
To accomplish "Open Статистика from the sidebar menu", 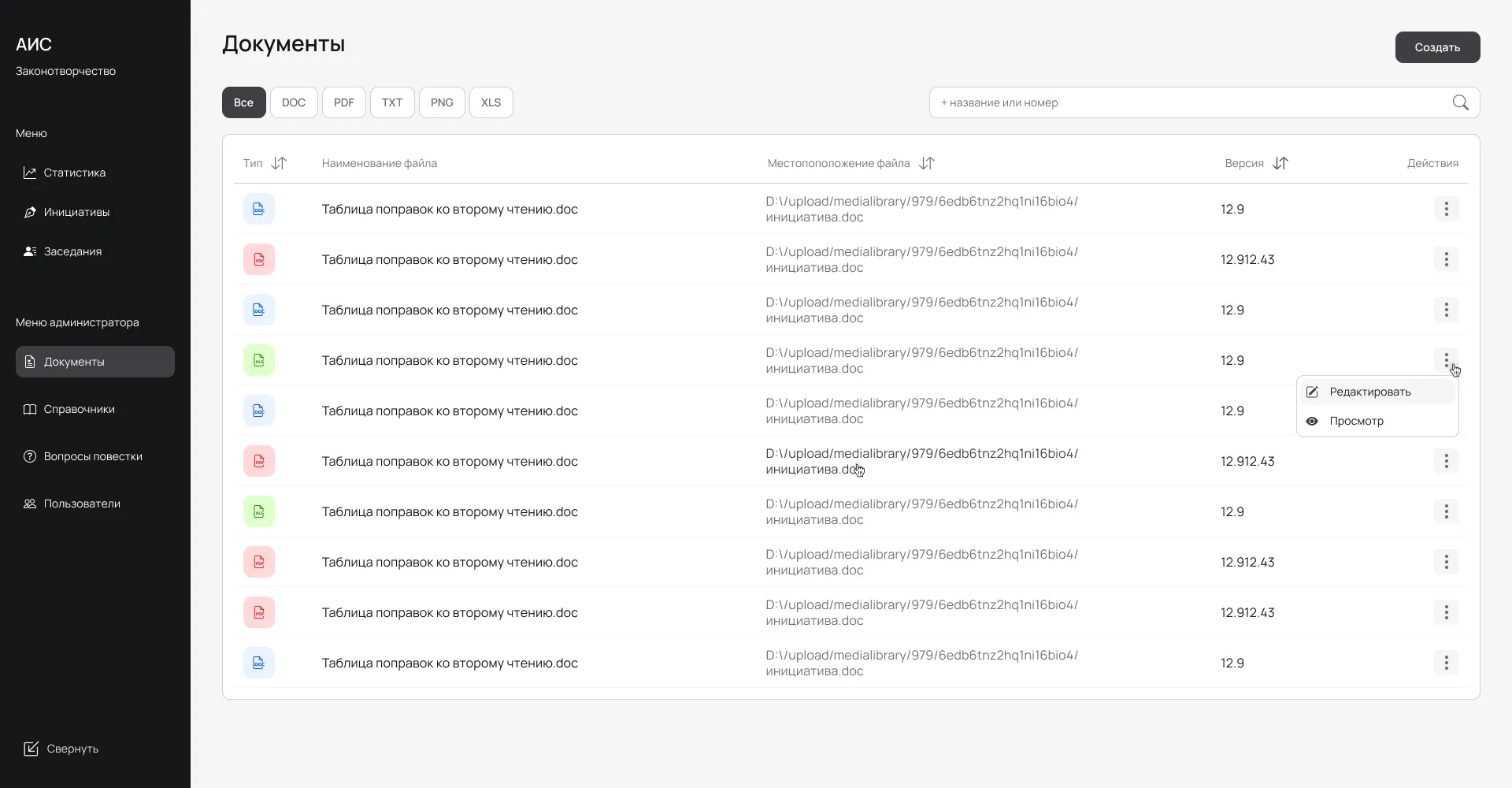I will coord(74,173).
